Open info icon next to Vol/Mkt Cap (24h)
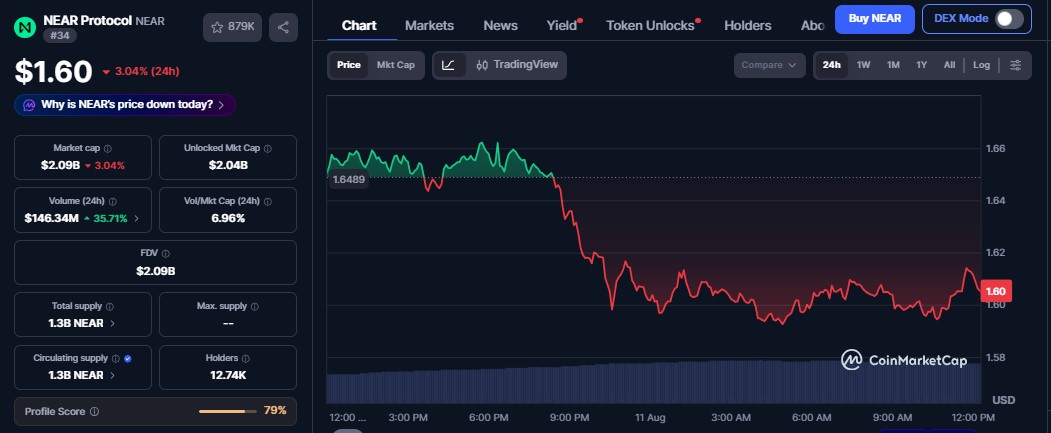Screen dimensions: 1051x433 pos(267,201)
